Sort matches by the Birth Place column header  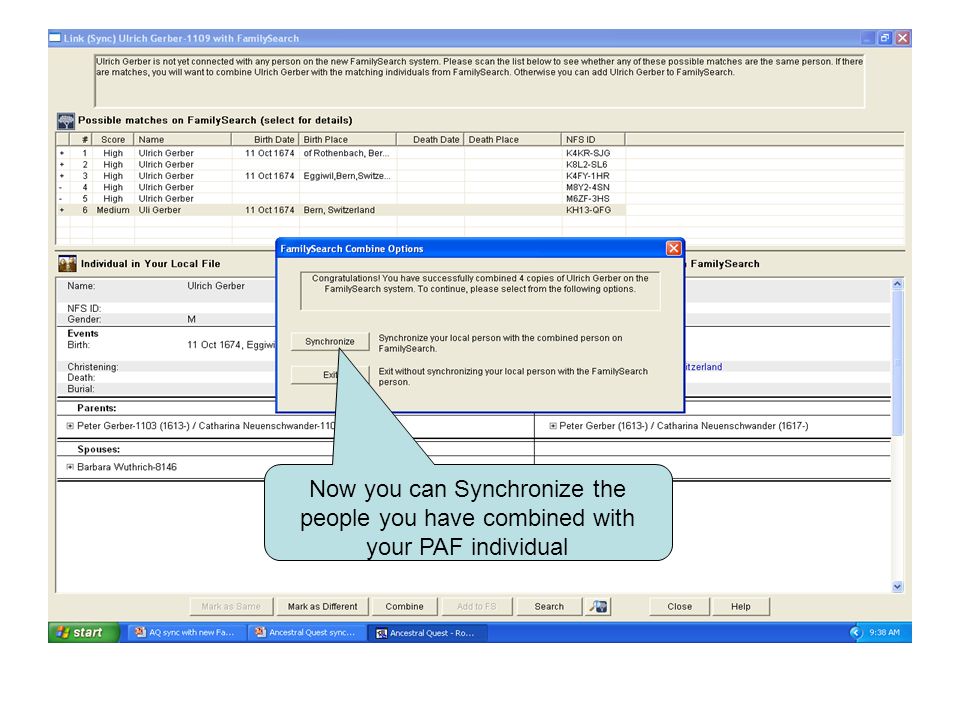pyautogui.click(x=347, y=140)
